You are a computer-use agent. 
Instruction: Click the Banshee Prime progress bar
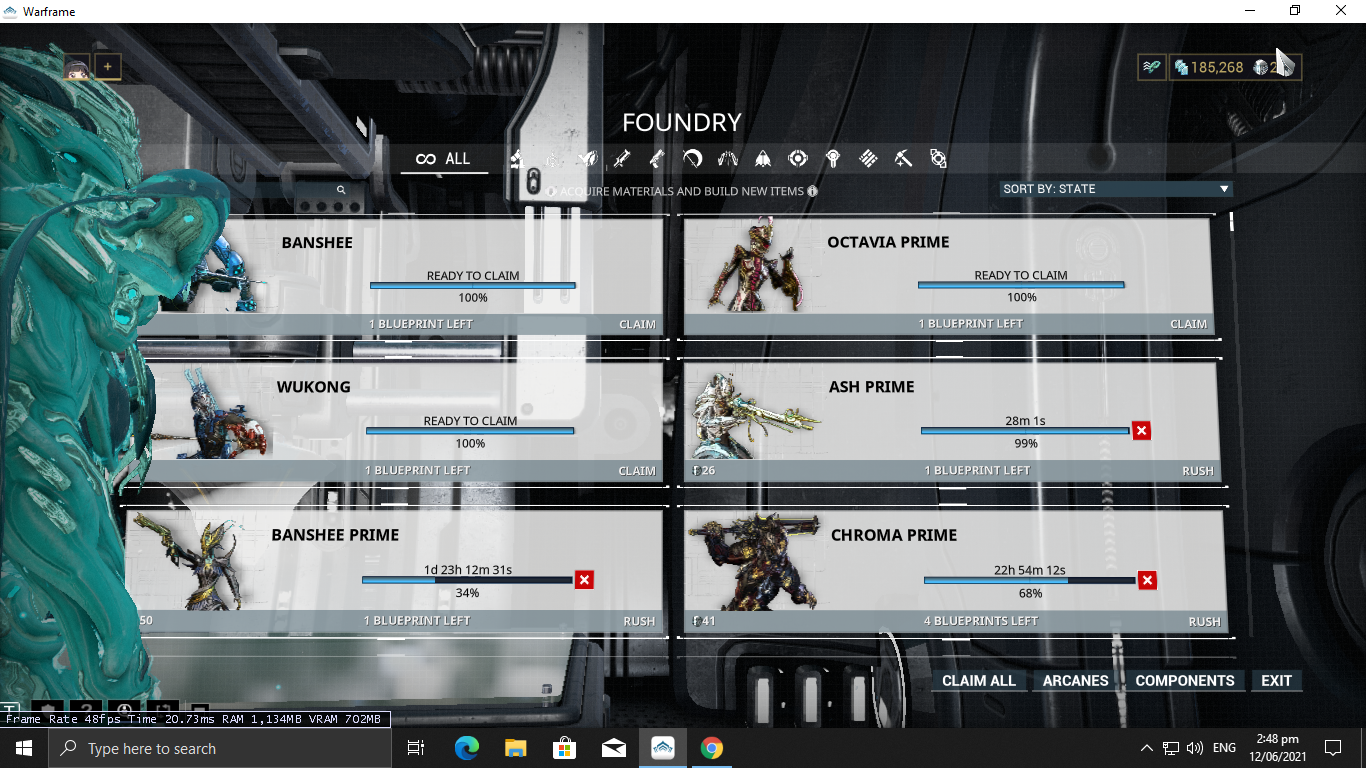[x=467, y=579]
